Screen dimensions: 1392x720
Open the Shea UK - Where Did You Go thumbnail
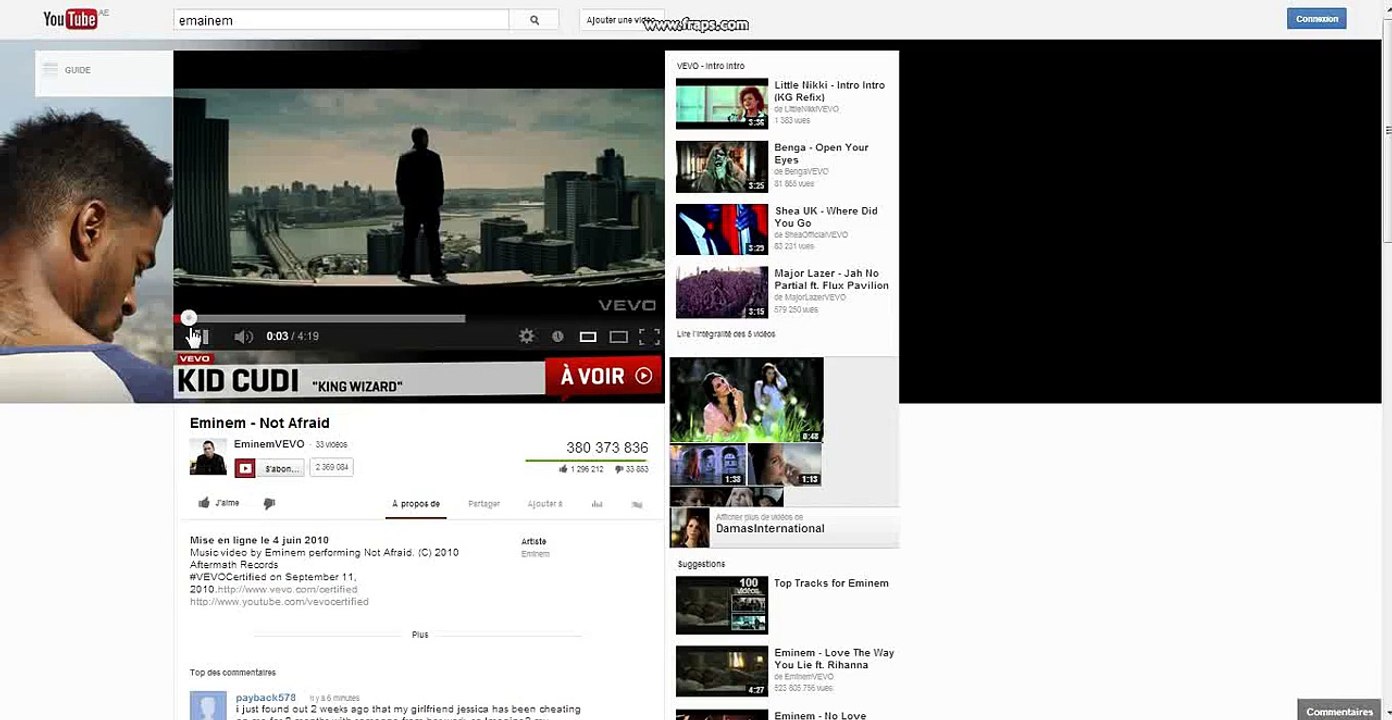click(x=722, y=230)
